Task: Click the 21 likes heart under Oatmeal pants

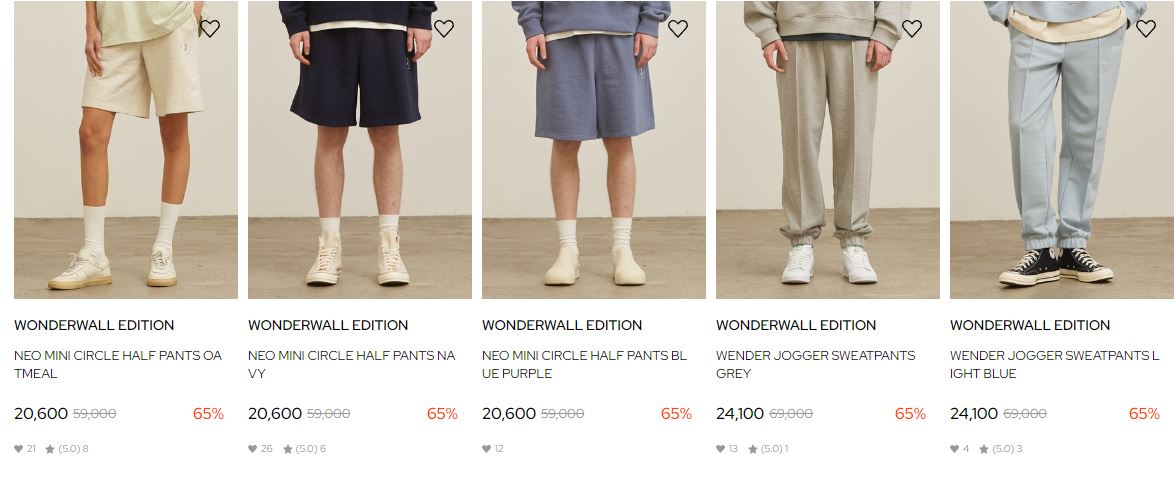Action: (19, 449)
